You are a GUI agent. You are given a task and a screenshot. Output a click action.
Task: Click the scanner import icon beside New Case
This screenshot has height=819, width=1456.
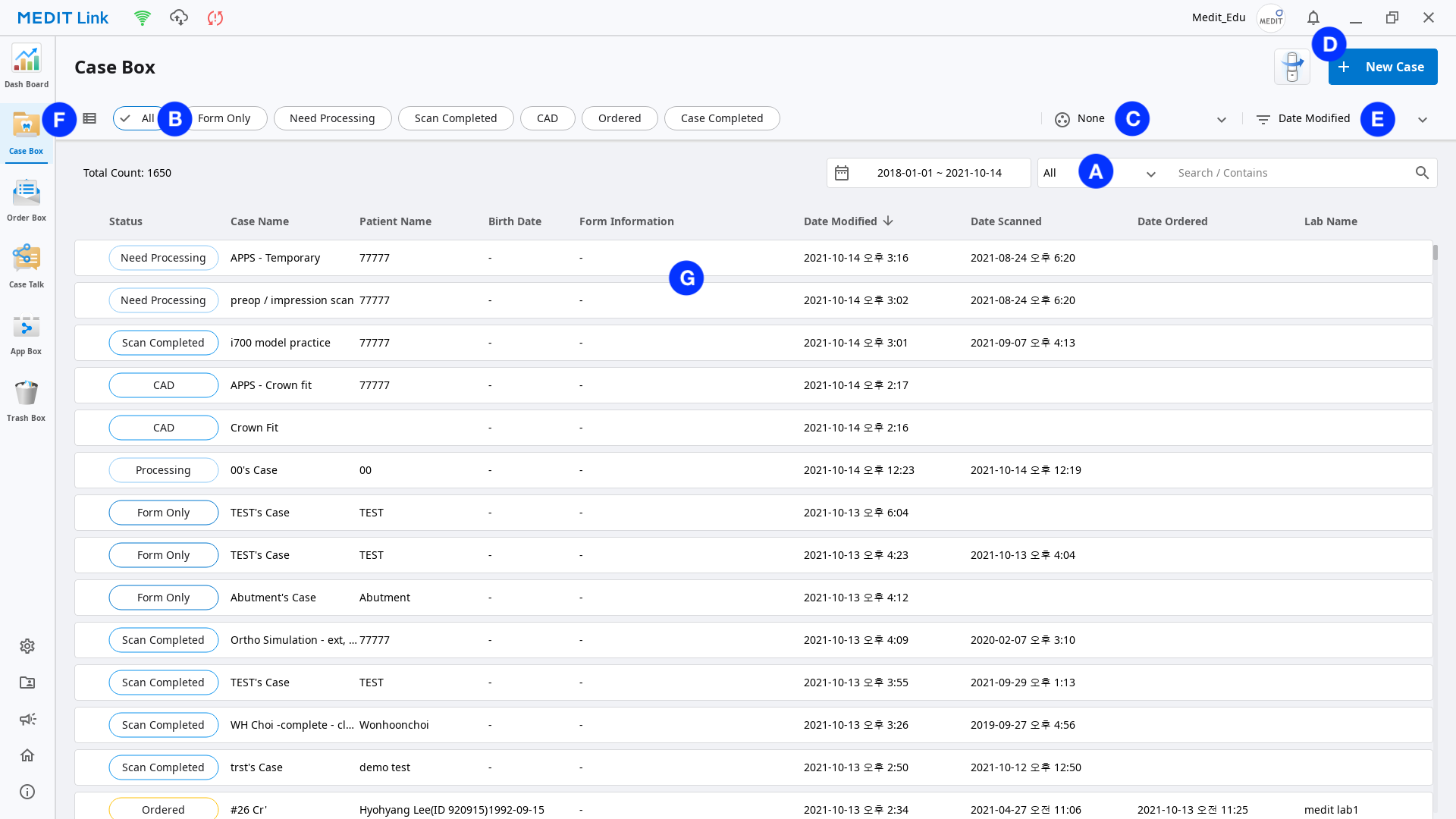(x=1292, y=67)
